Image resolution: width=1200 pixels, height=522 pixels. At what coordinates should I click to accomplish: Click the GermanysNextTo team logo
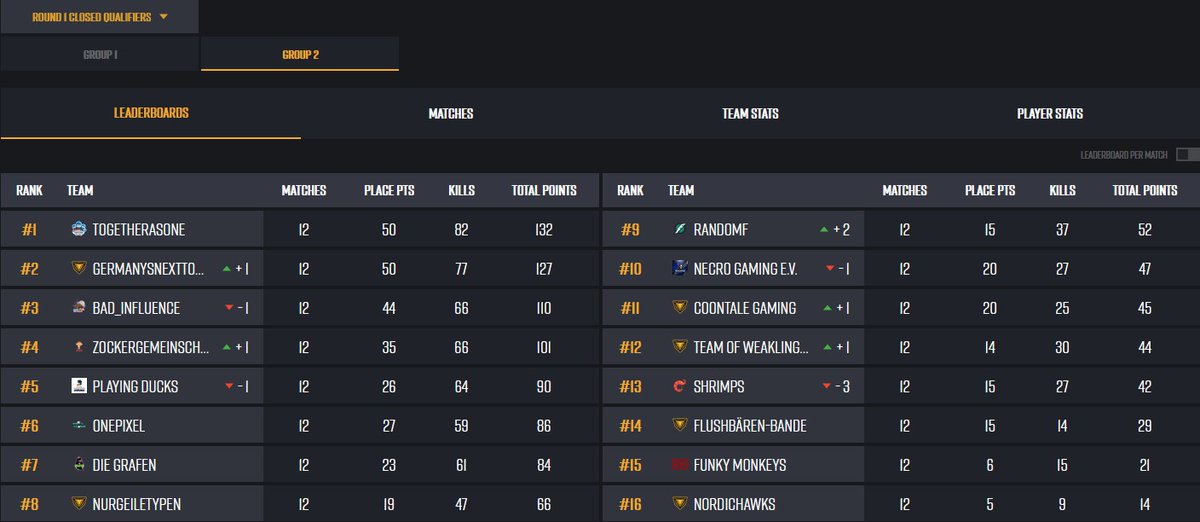(x=79, y=268)
